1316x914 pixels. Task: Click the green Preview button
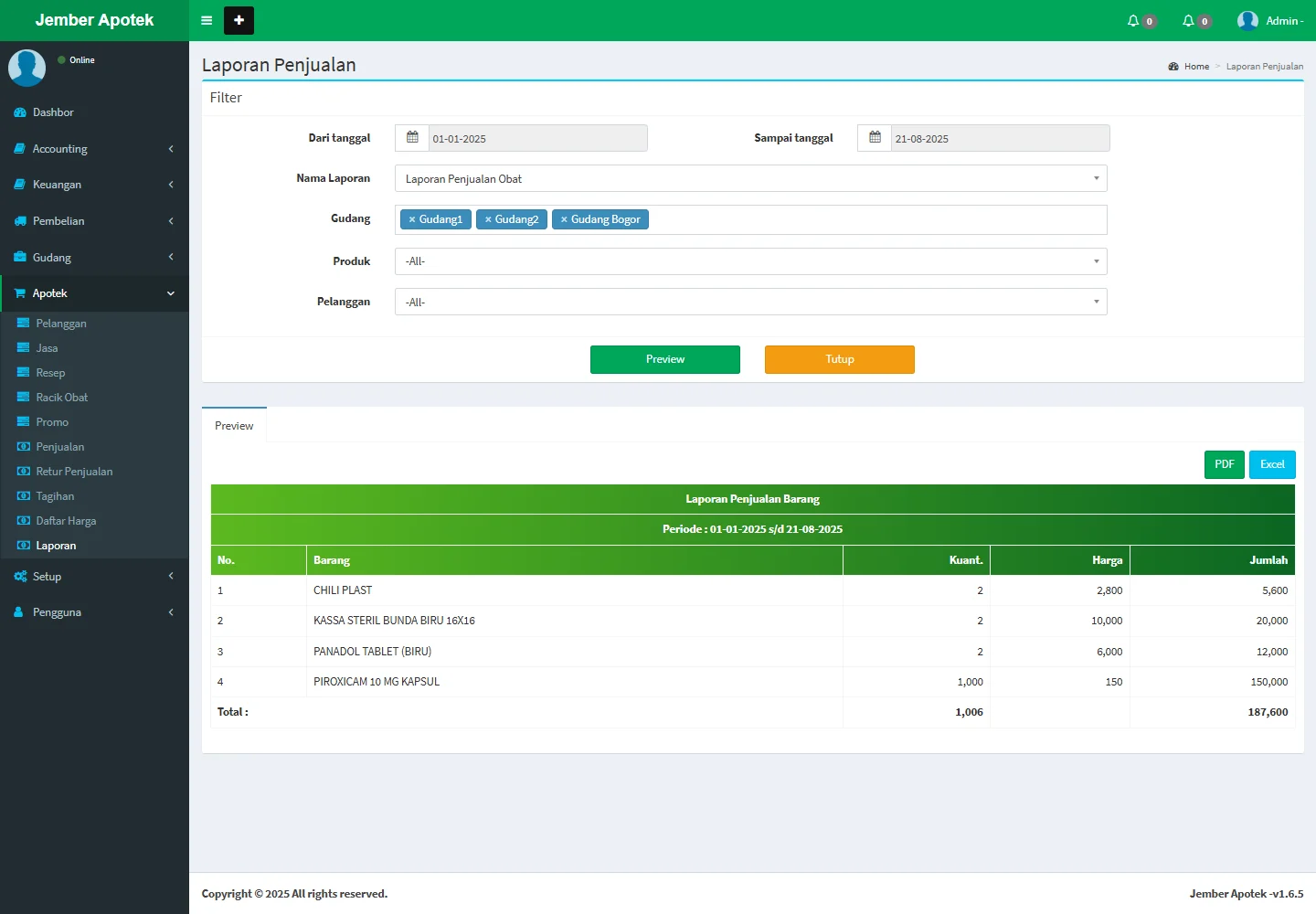[665, 359]
